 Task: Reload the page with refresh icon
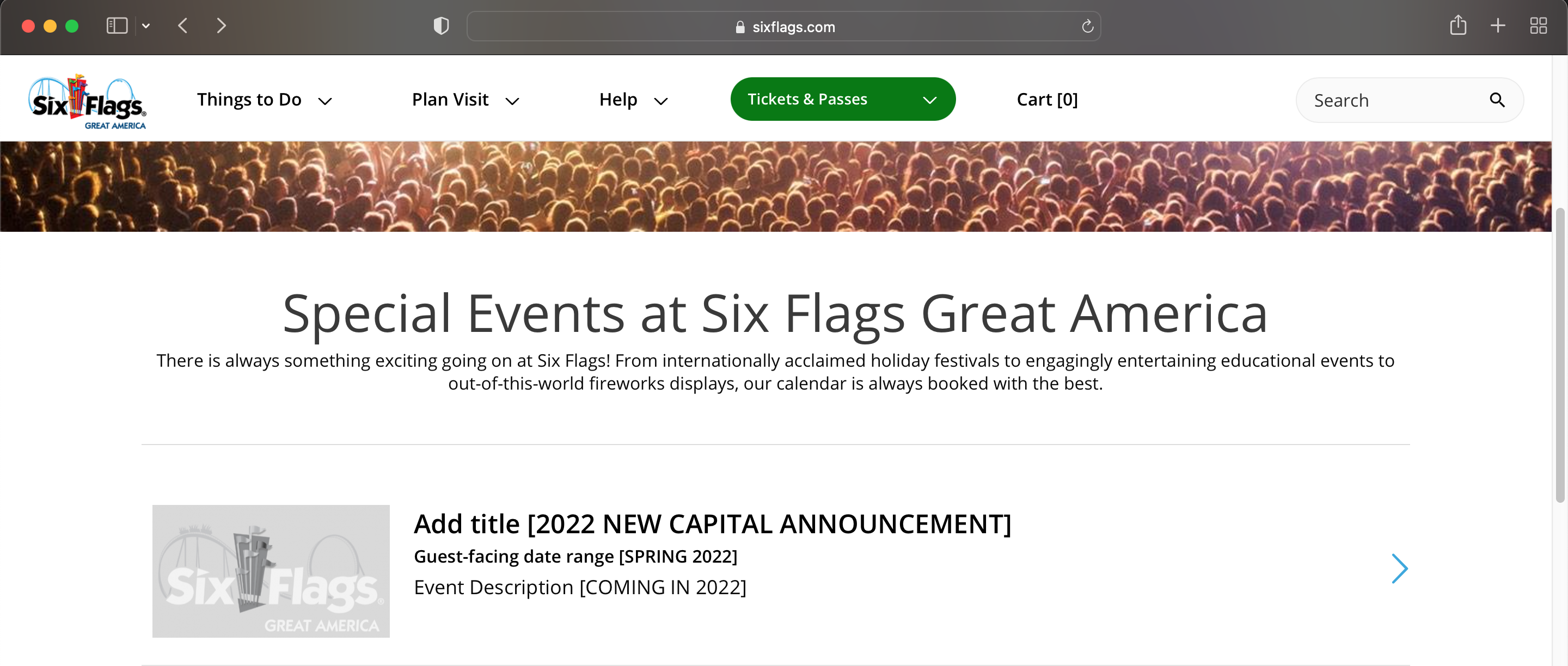1087,26
